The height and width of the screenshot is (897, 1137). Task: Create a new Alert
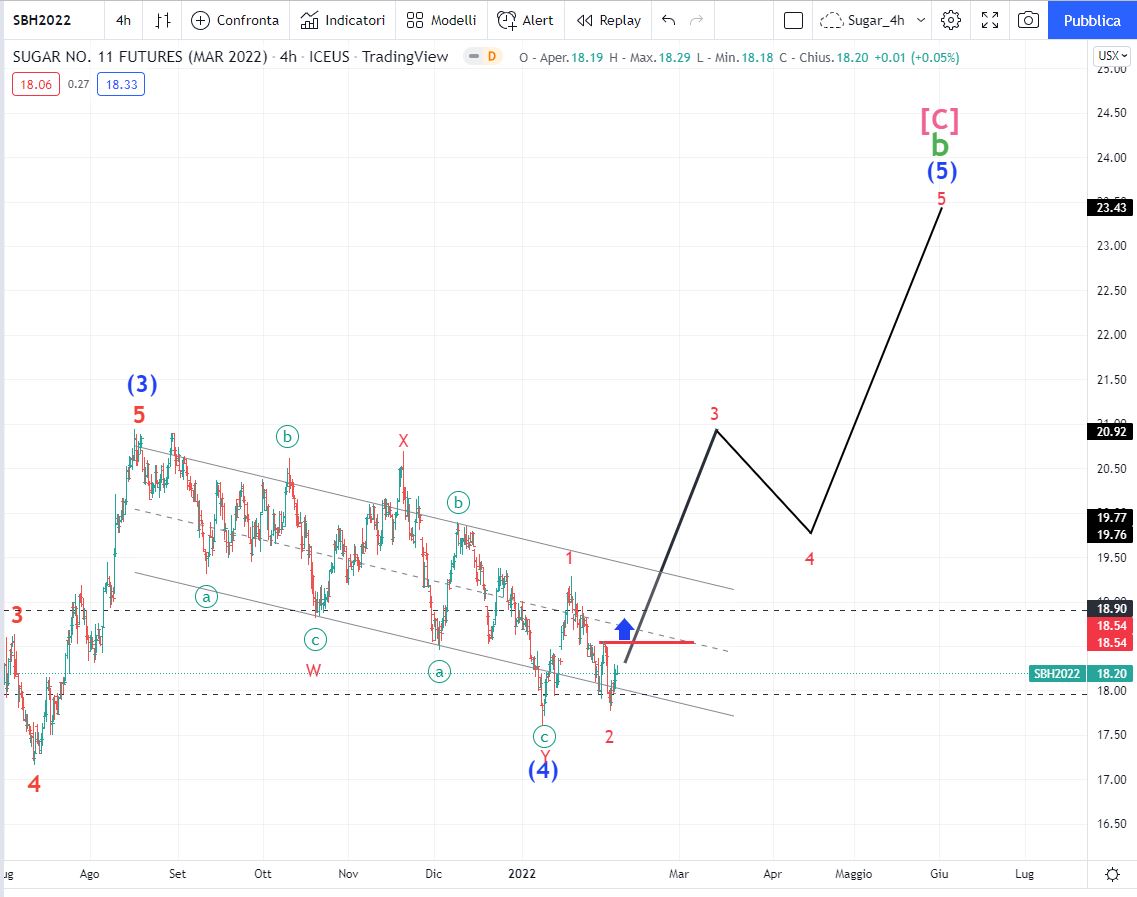pos(525,20)
